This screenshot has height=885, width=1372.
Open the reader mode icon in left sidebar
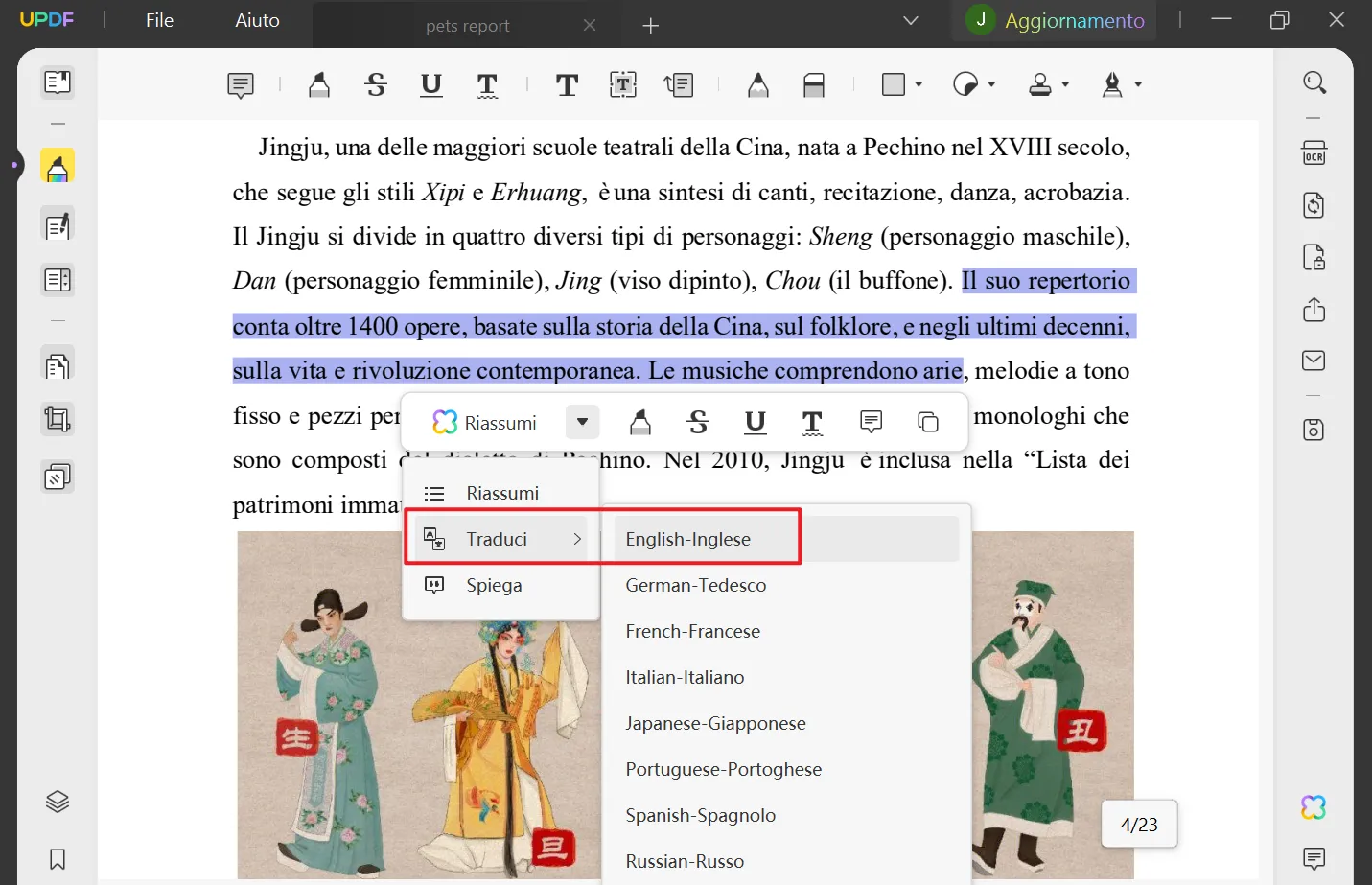point(58,82)
